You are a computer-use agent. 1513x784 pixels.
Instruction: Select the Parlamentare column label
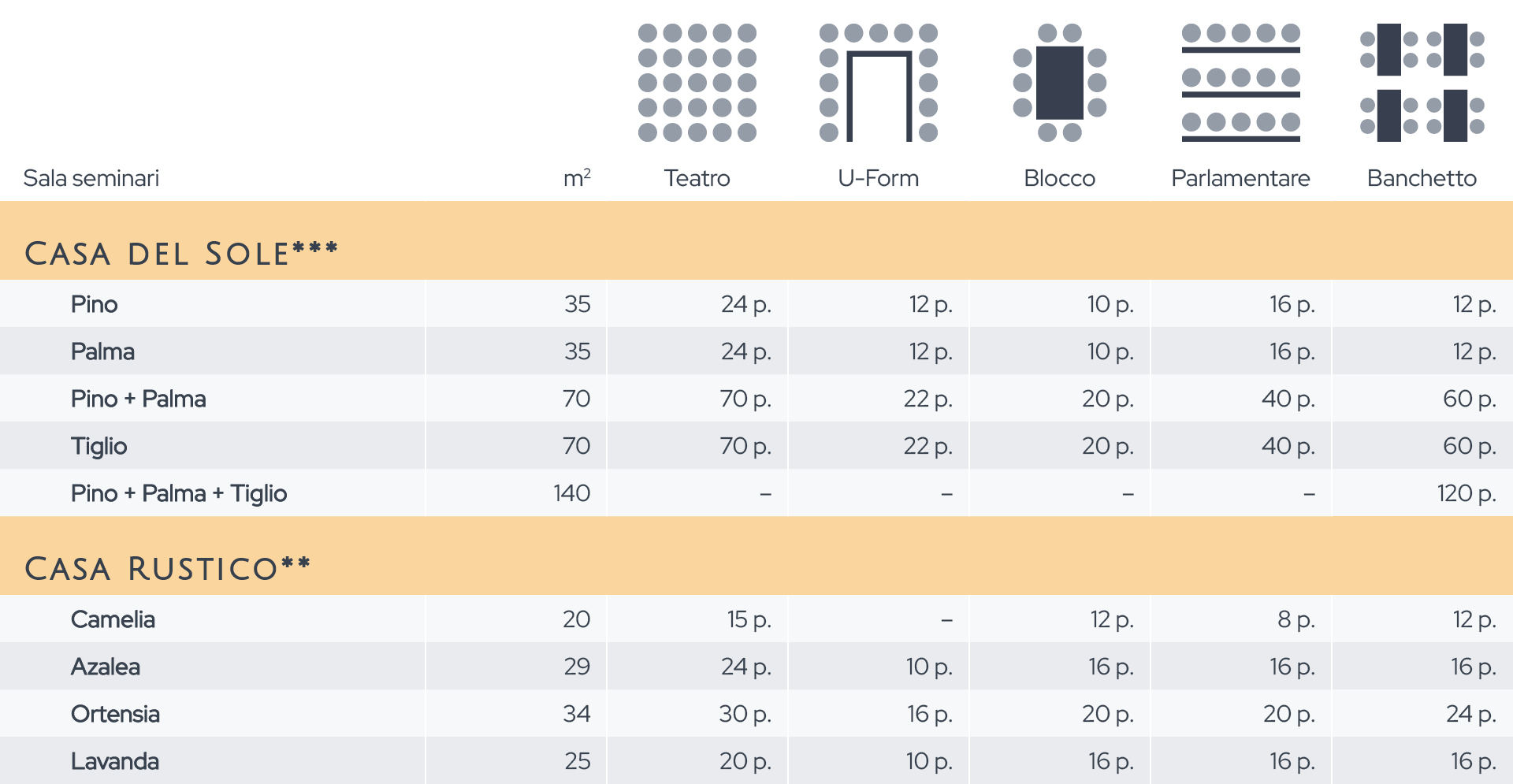(1241, 178)
